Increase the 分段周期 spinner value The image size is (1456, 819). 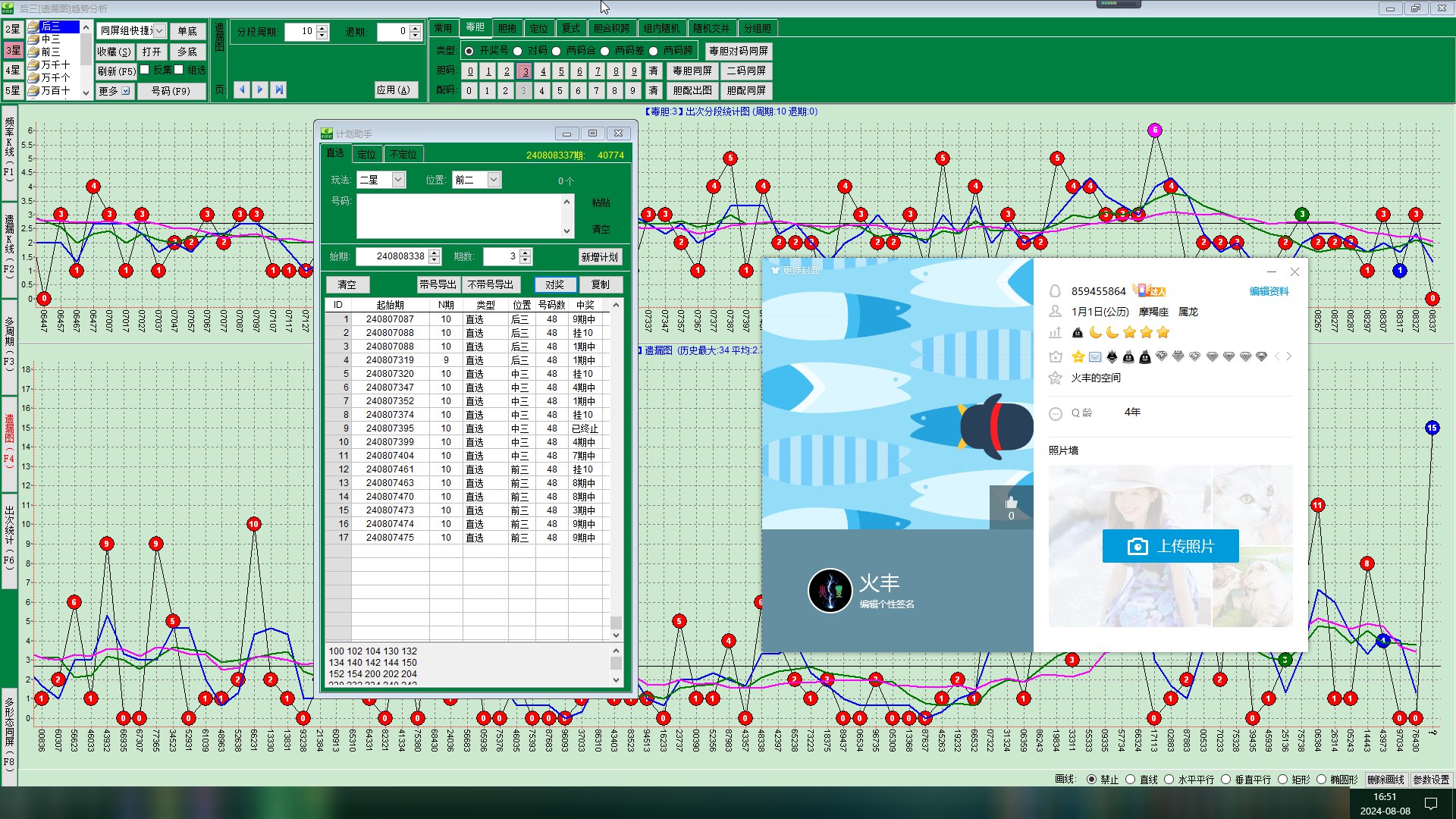(322, 28)
